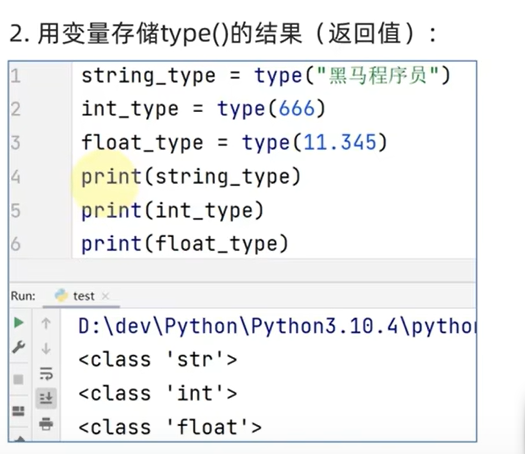Click the Run: panel label
Screen dimensions: 525x454
(23, 296)
